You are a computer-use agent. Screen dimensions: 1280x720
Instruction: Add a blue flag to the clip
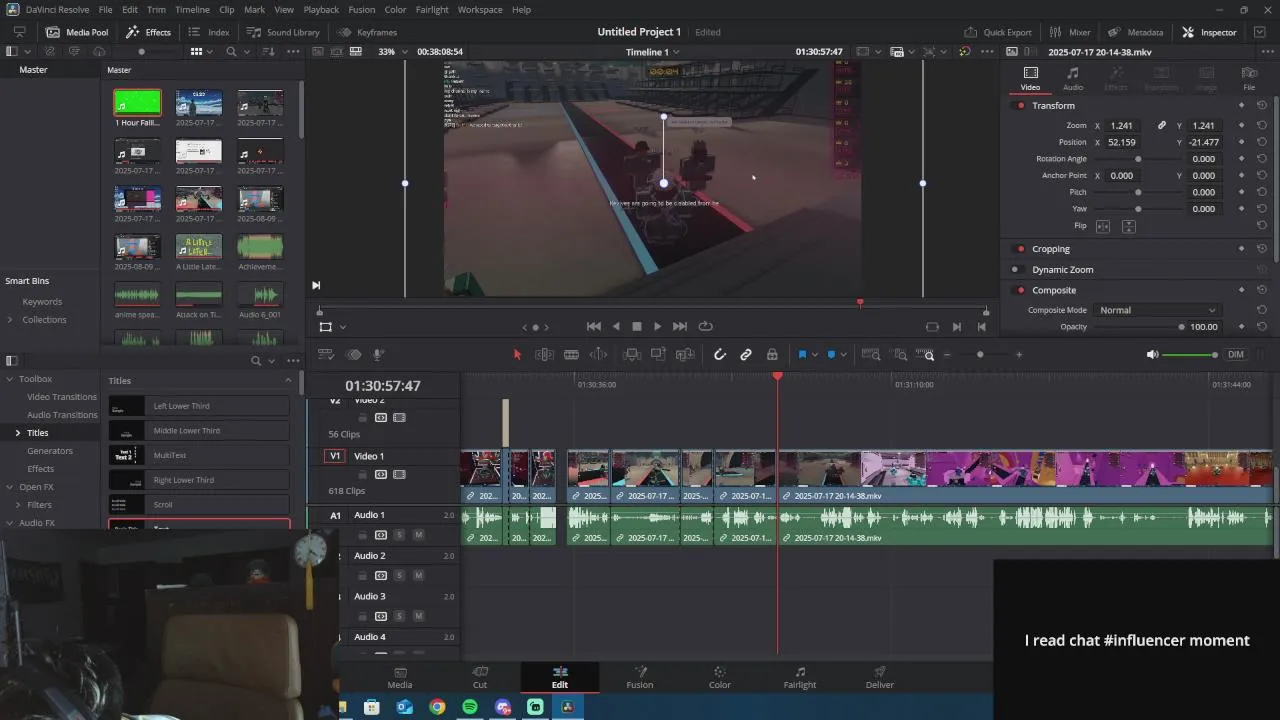click(x=802, y=355)
